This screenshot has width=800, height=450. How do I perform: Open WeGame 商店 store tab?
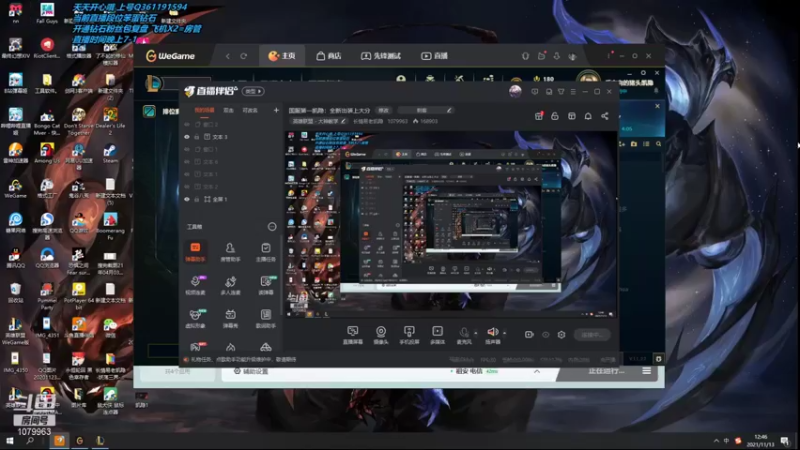pos(329,56)
